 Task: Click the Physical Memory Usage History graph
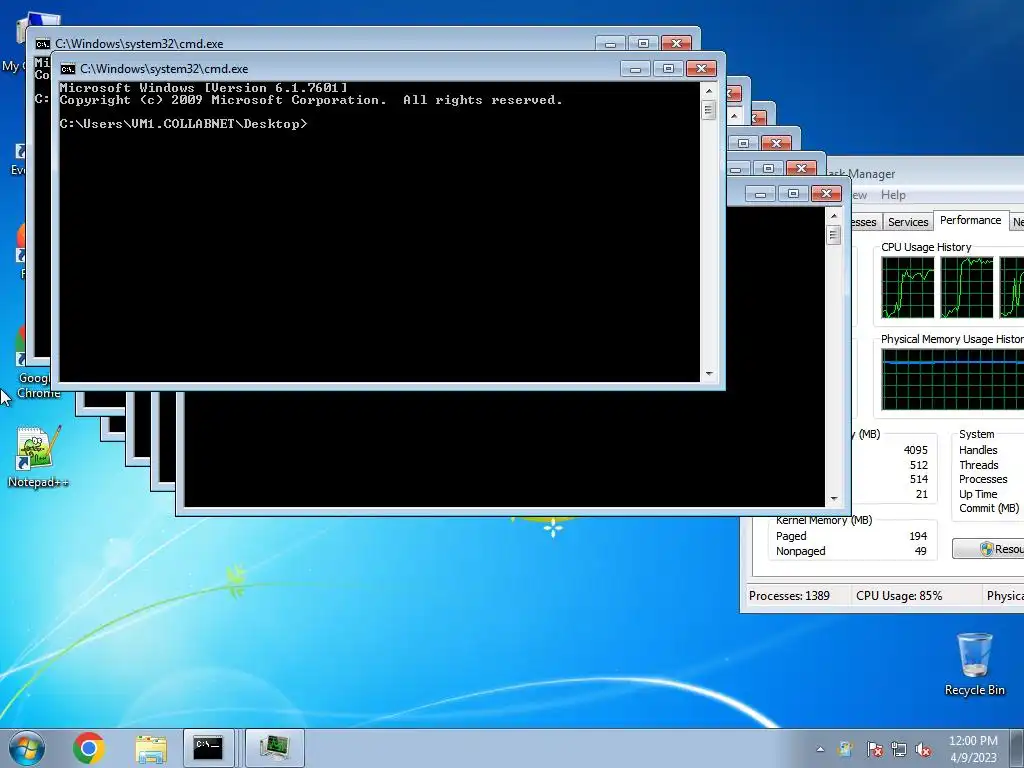953,379
